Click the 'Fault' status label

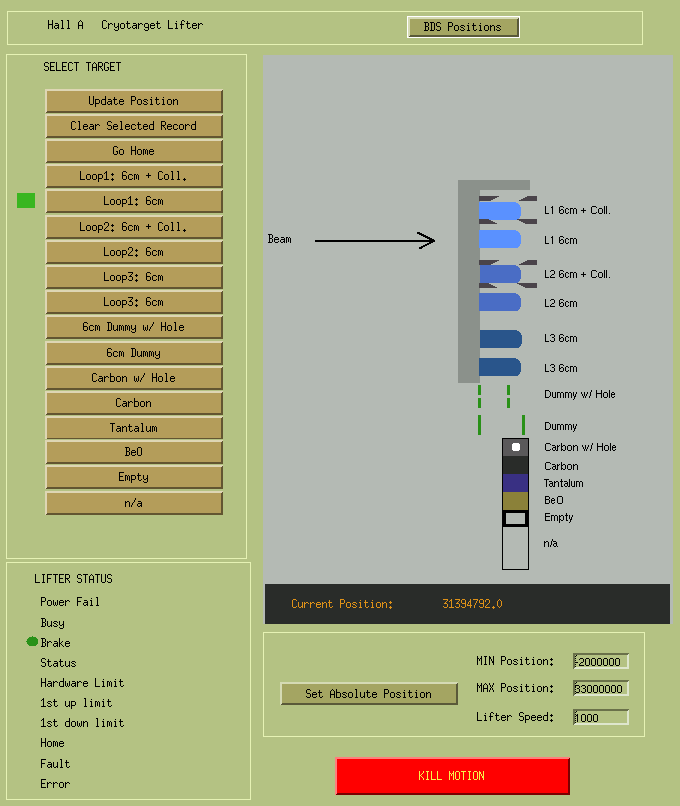(55, 764)
